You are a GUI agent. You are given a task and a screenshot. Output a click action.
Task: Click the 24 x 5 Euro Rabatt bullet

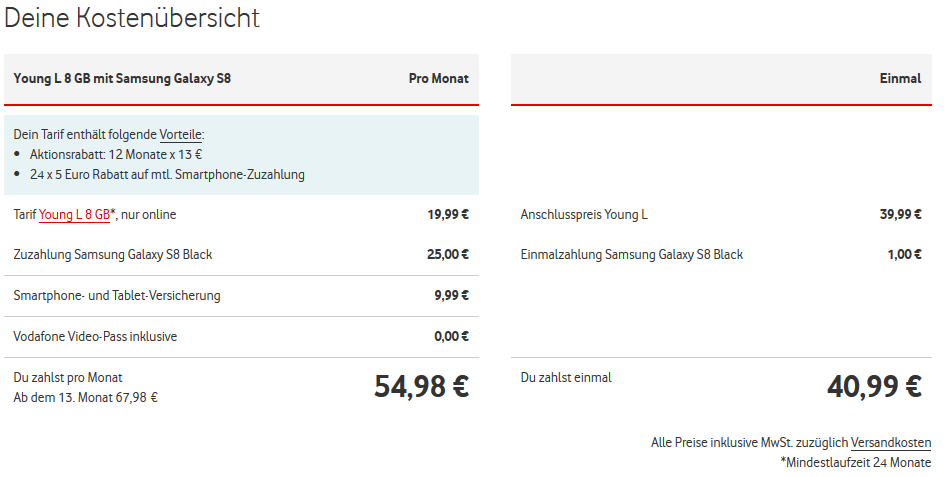165,174
